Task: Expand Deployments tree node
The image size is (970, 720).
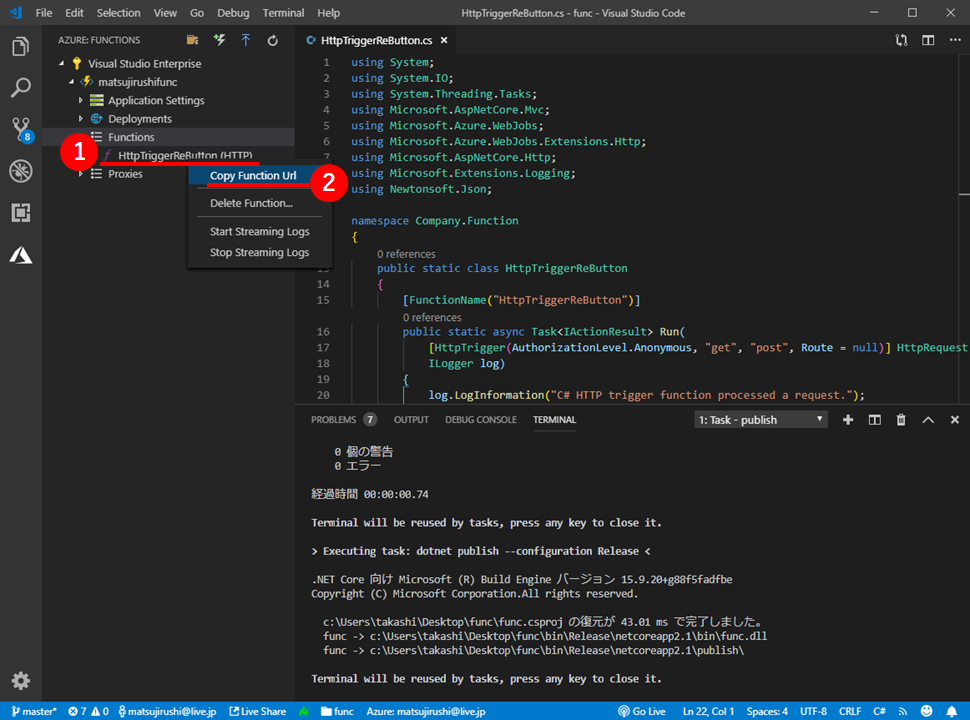Action: click(x=80, y=118)
